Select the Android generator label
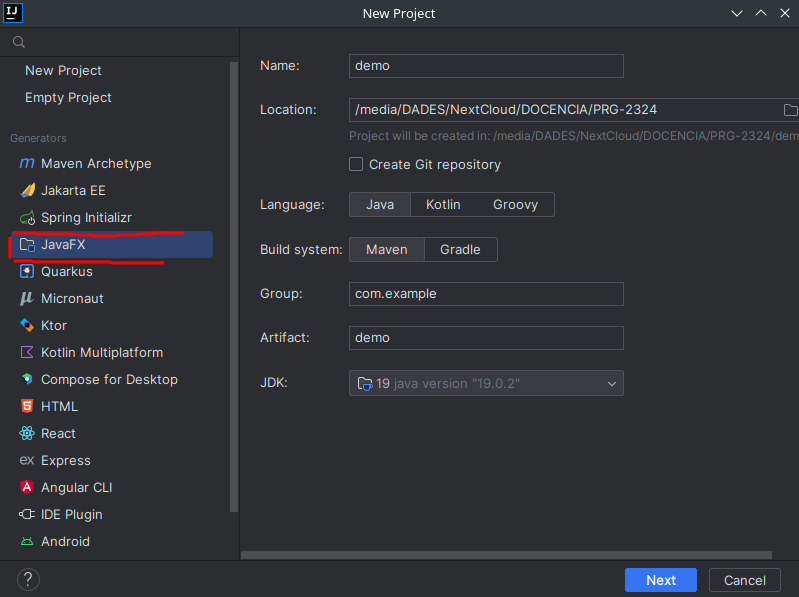This screenshot has height=597, width=799. click(65, 541)
